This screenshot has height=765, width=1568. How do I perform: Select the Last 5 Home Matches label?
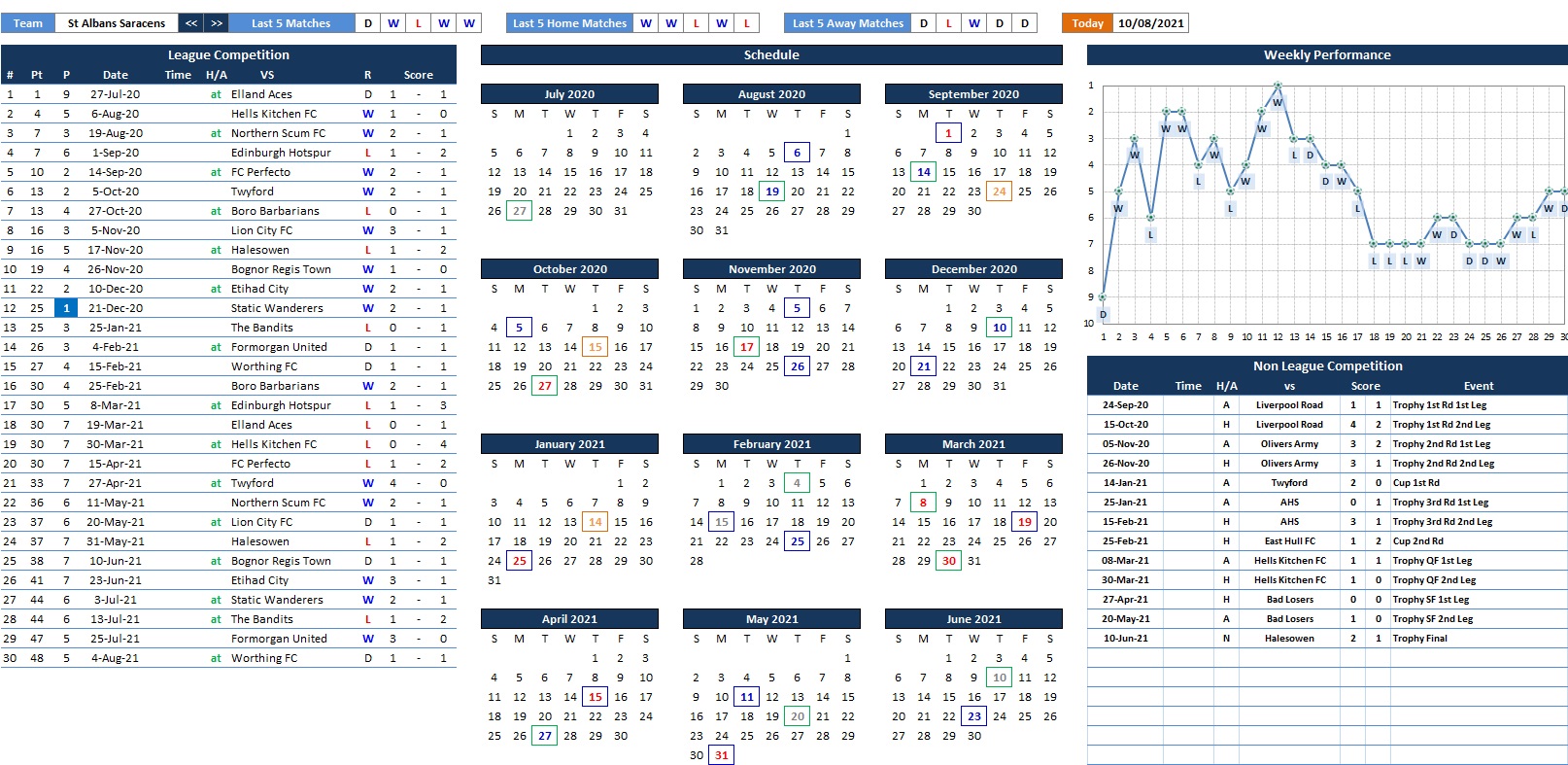click(569, 23)
